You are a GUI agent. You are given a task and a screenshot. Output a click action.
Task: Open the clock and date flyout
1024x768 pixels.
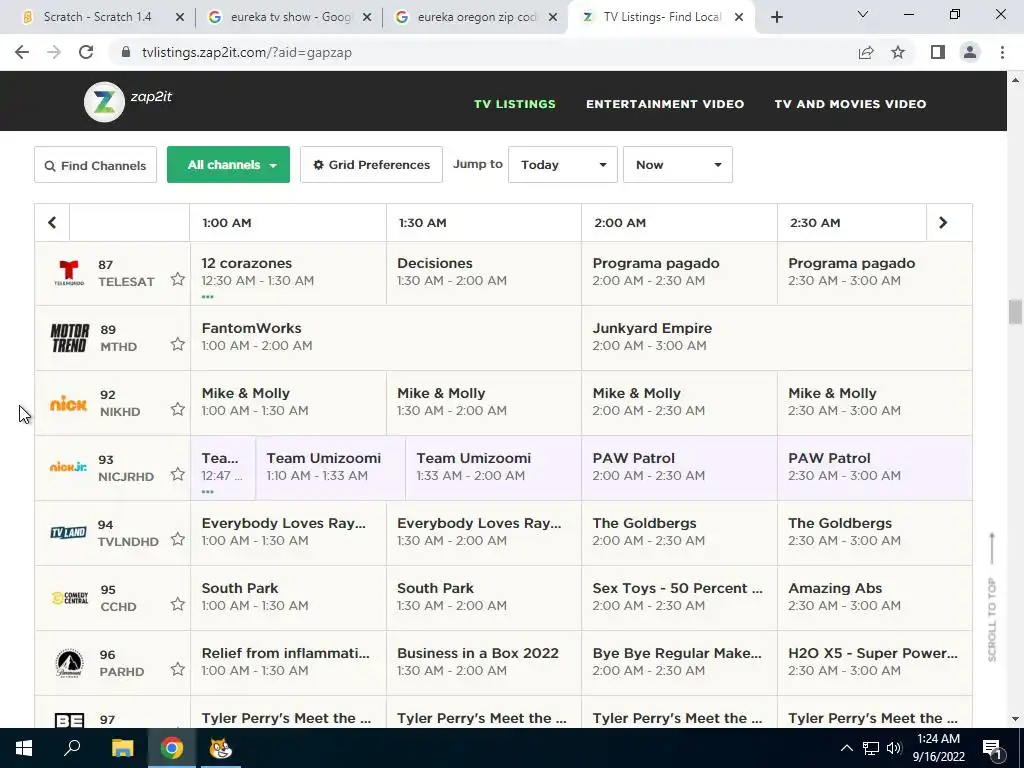click(x=938, y=748)
